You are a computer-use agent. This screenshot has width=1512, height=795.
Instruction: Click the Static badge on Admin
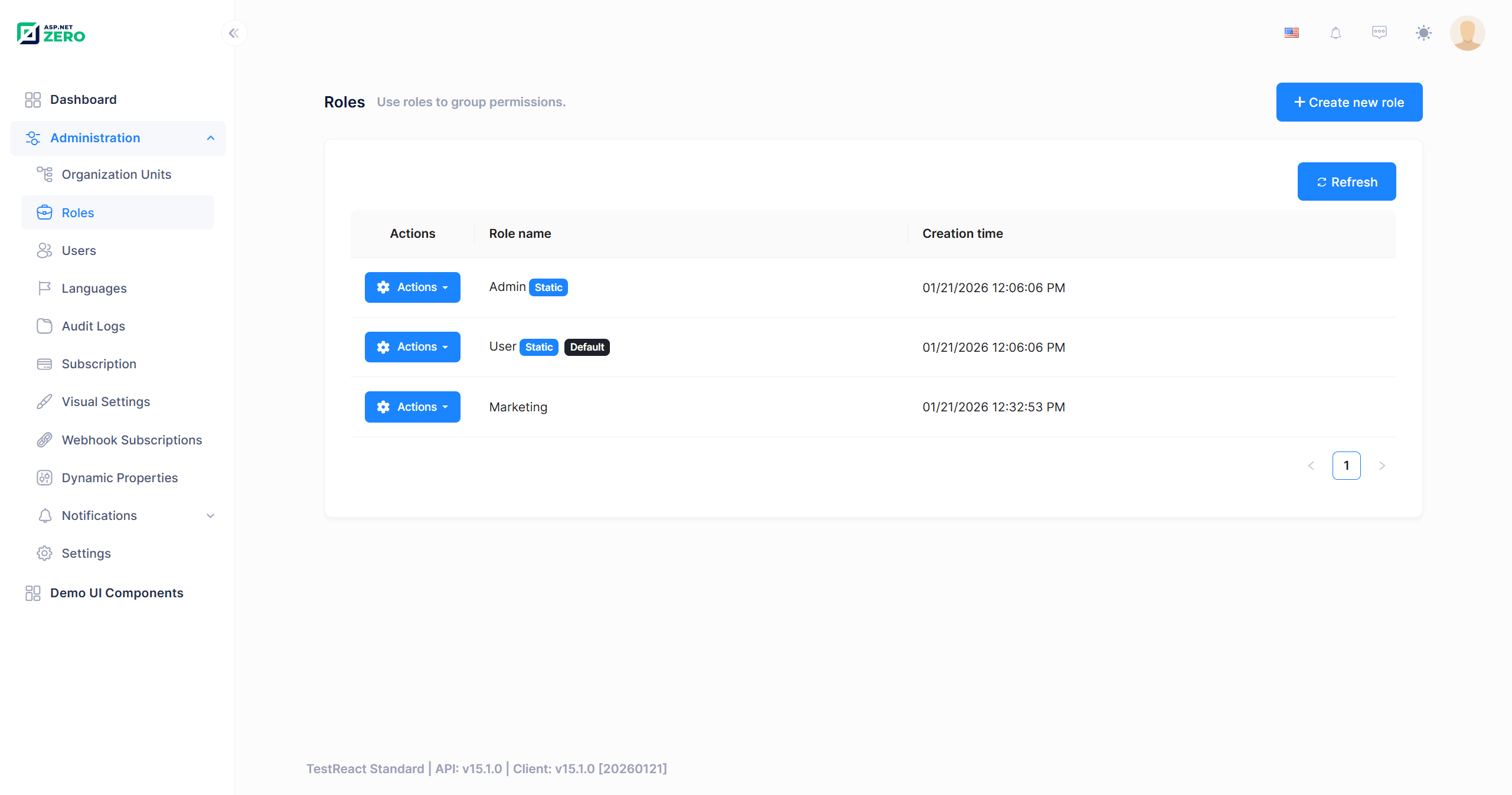pos(548,287)
